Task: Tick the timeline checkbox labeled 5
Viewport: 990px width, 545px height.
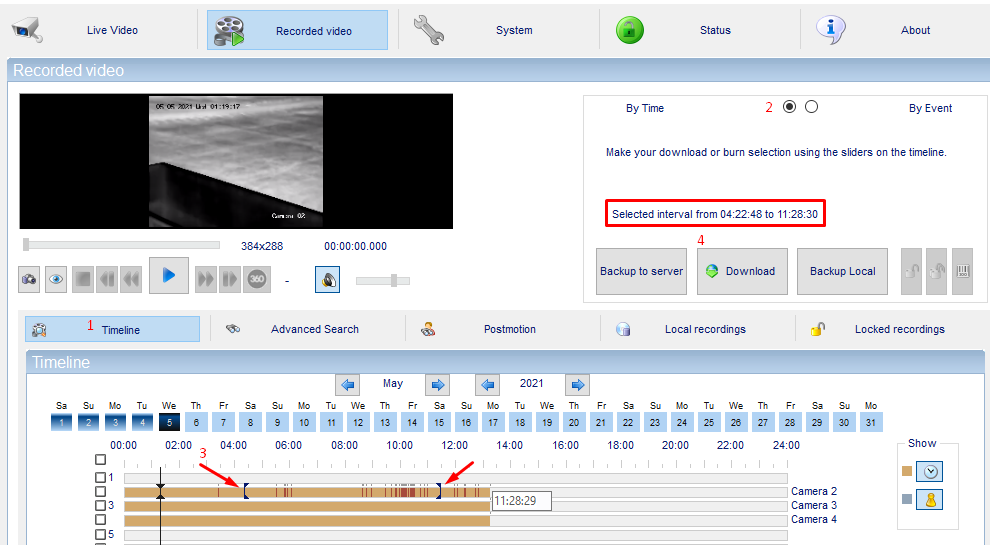Action: tap(100, 534)
